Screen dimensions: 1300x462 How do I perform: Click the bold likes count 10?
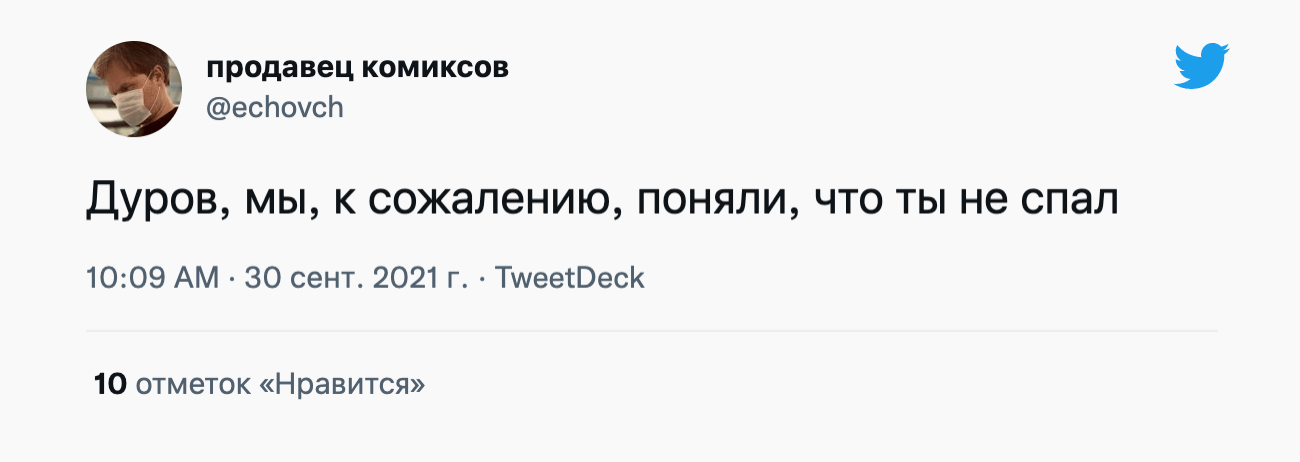tap(109, 384)
